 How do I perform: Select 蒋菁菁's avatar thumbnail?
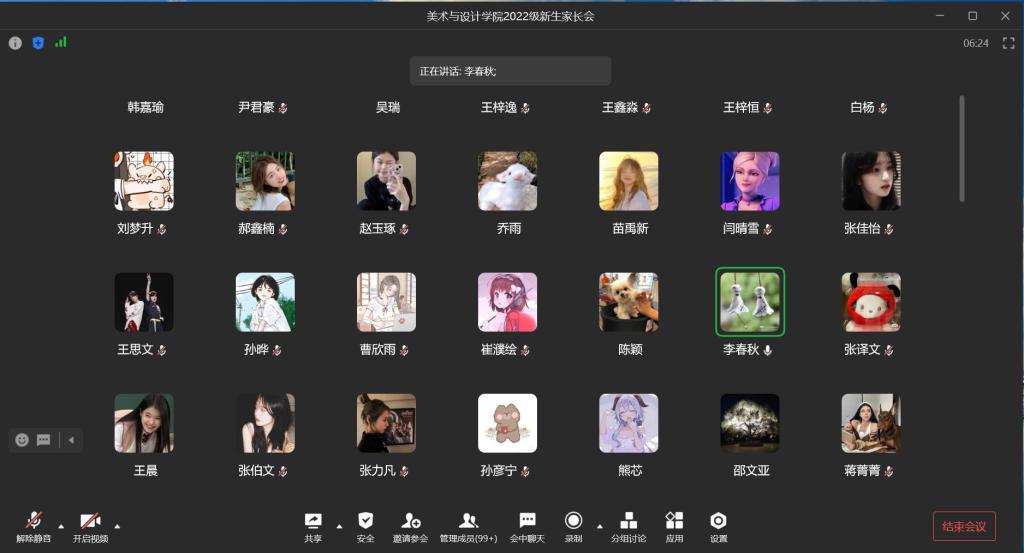coord(871,423)
